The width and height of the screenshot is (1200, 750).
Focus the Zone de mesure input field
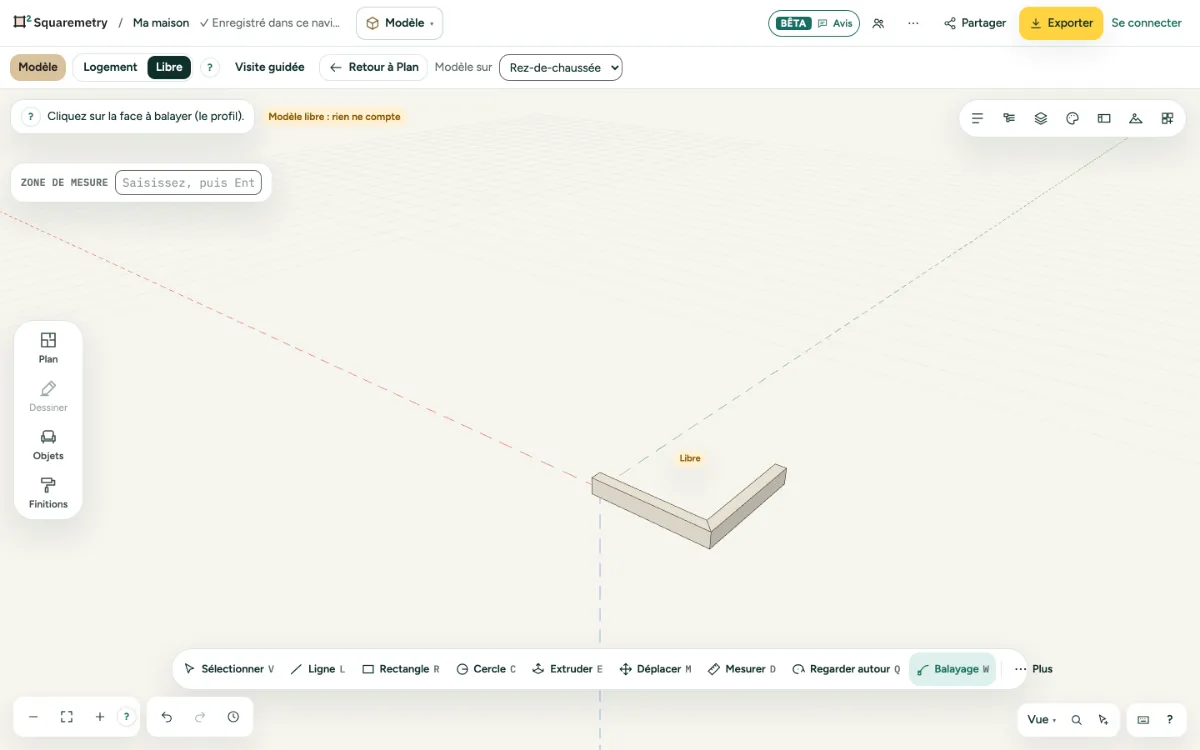188,183
